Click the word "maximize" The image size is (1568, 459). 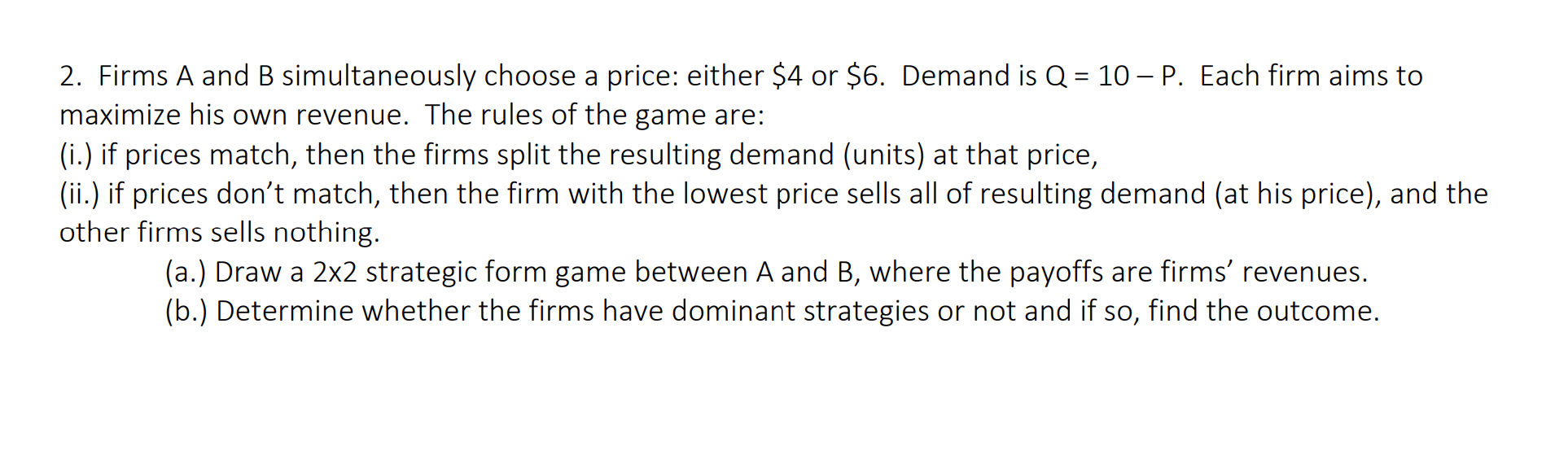pyautogui.click(x=120, y=116)
